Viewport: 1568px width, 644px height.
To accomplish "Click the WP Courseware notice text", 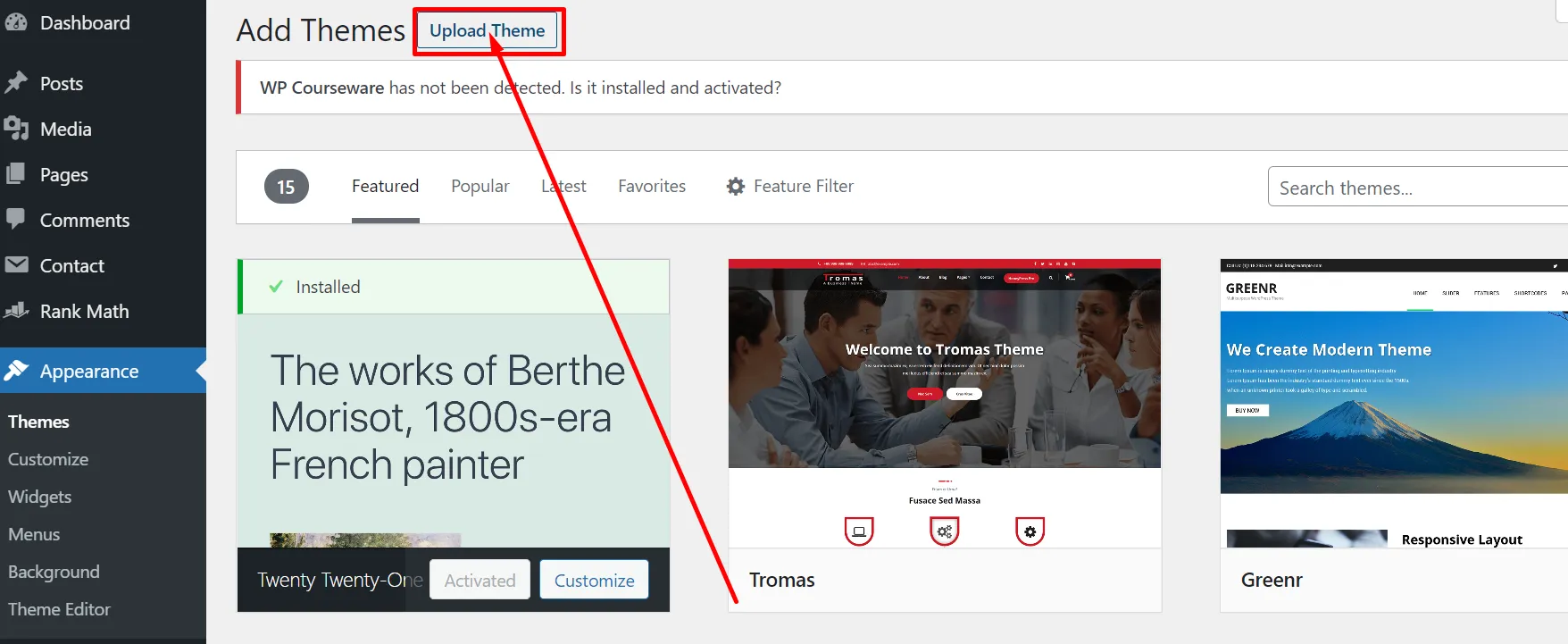I will point(521,88).
